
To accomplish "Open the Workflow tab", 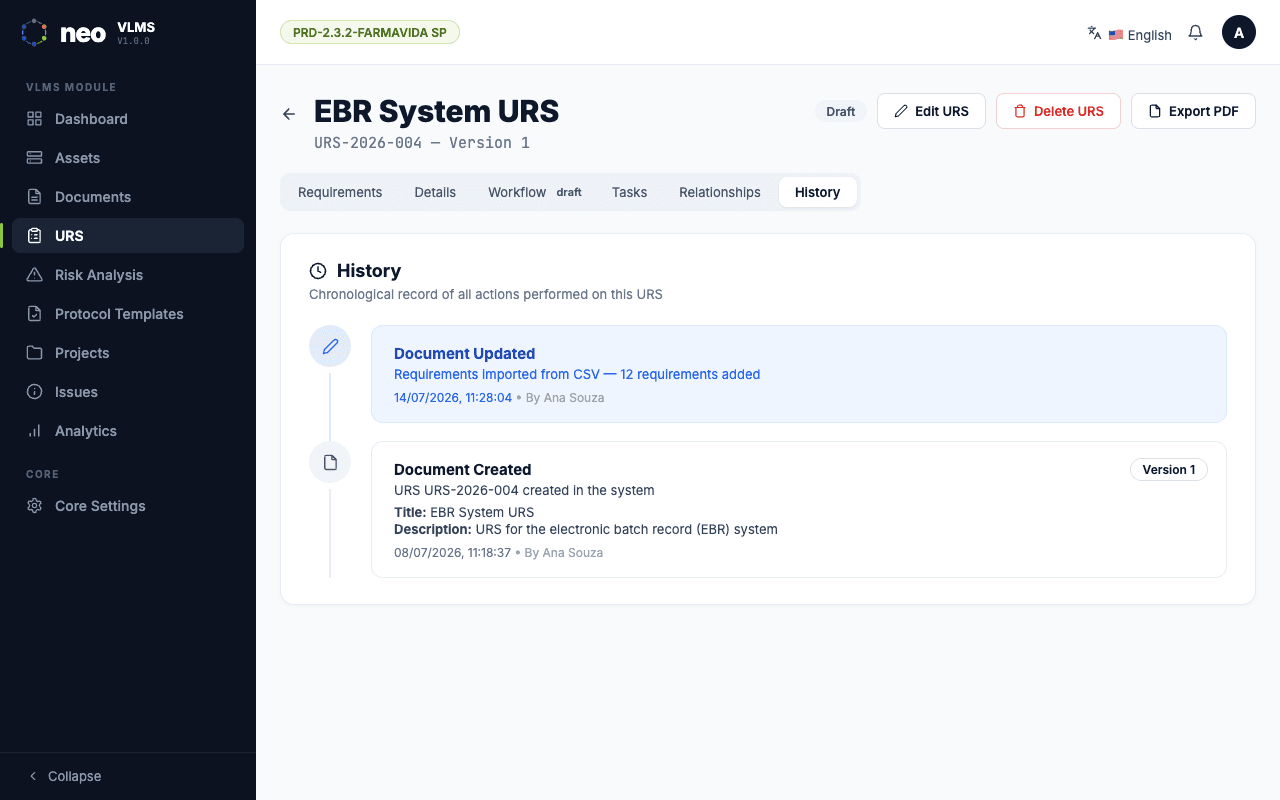I will coord(535,192).
